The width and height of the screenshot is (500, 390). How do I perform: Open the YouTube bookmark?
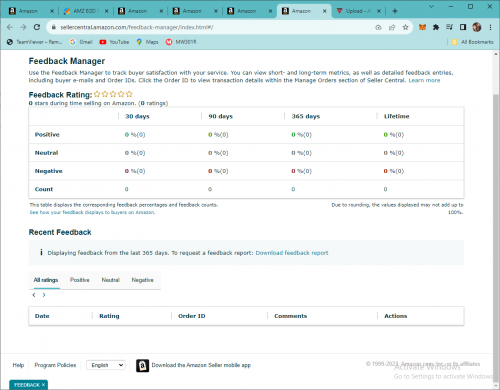point(114,42)
